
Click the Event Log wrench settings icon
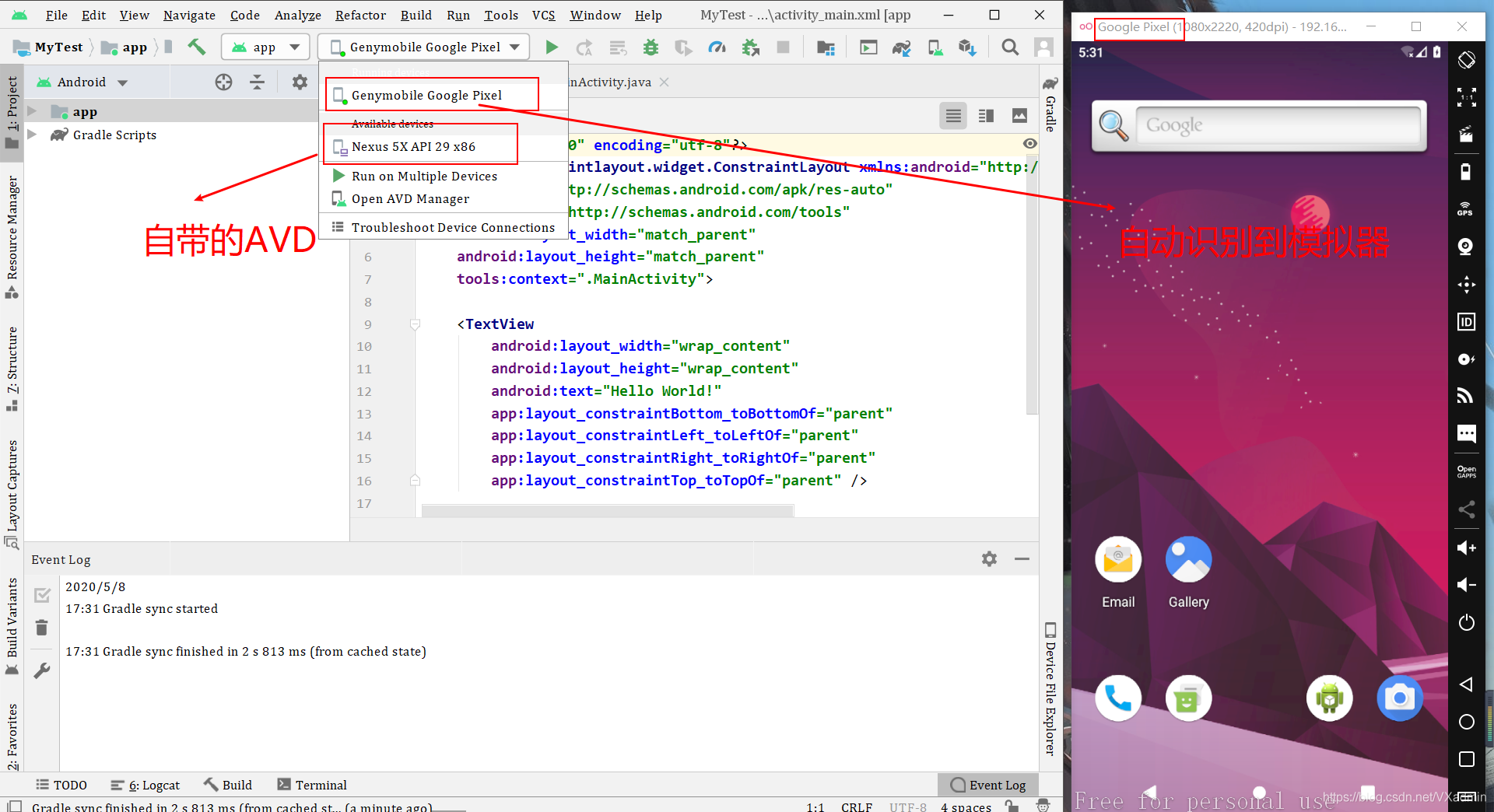(42, 670)
